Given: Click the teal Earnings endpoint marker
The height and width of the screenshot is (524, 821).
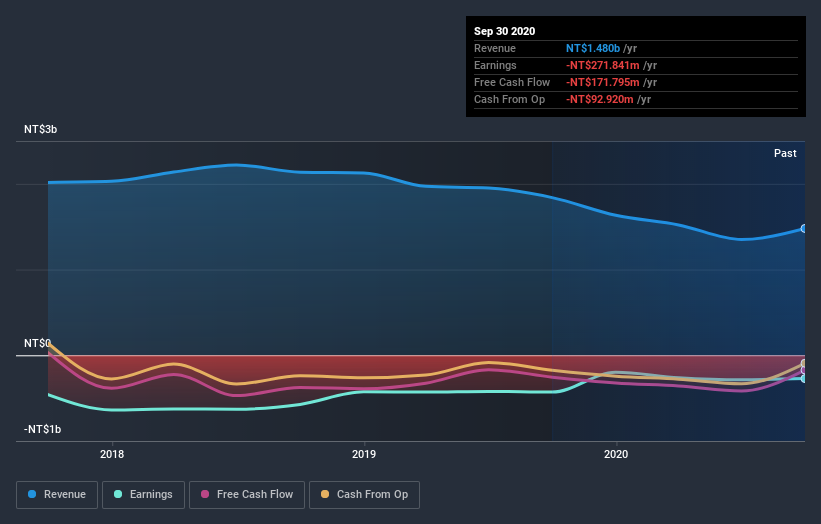Looking at the screenshot, I should (x=804, y=378).
